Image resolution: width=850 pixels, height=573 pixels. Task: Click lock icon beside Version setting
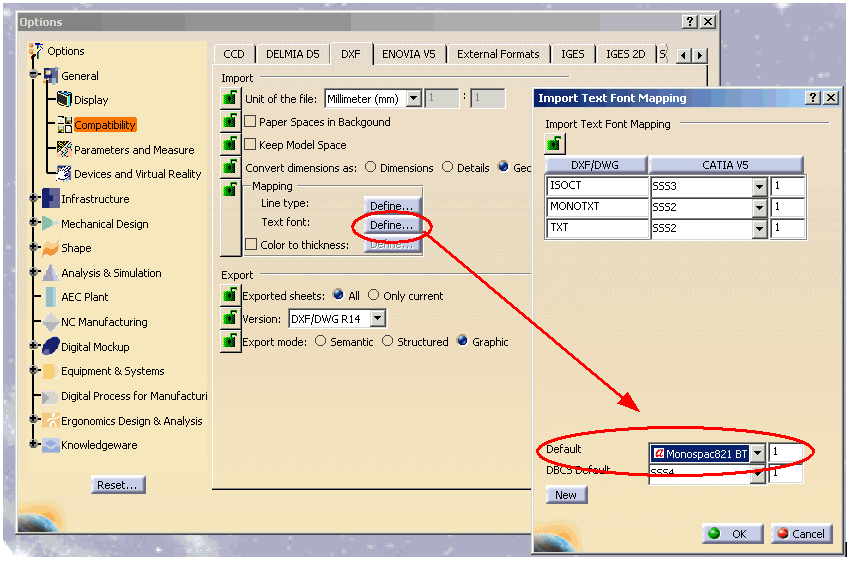[x=230, y=318]
